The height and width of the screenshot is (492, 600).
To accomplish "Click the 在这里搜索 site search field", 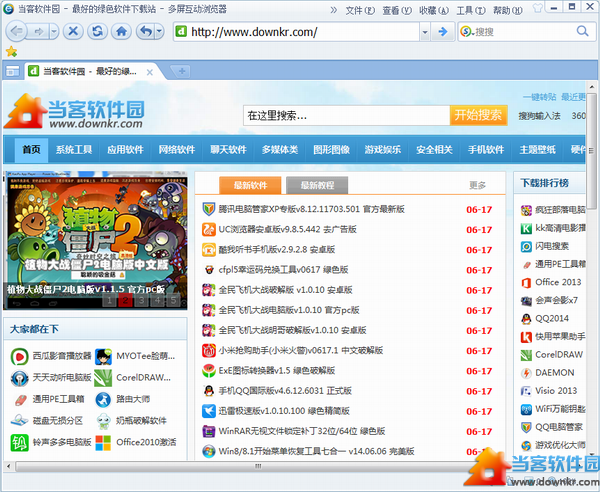I will (x=346, y=115).
